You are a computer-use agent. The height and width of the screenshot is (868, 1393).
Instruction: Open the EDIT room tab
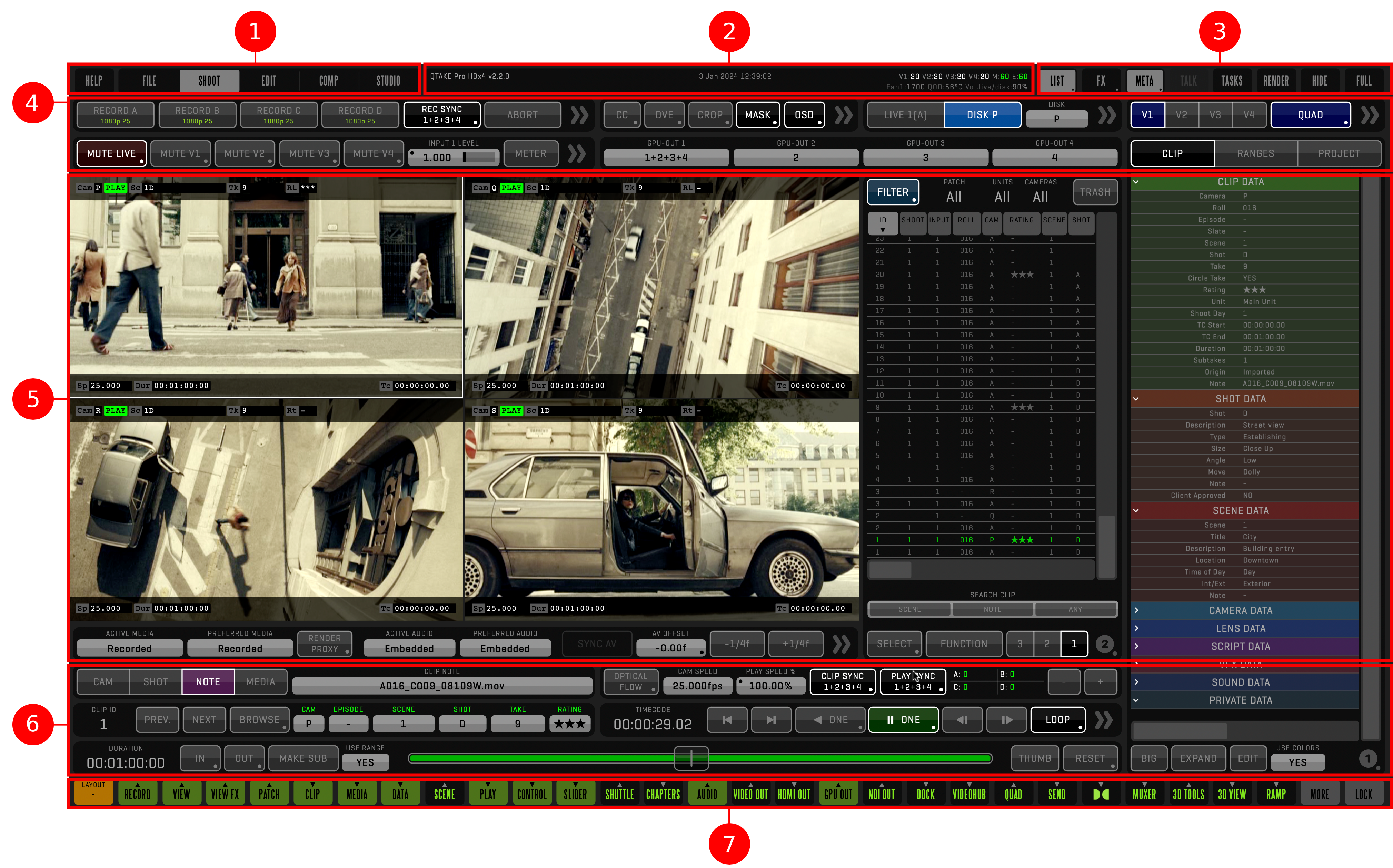(269, 80)
